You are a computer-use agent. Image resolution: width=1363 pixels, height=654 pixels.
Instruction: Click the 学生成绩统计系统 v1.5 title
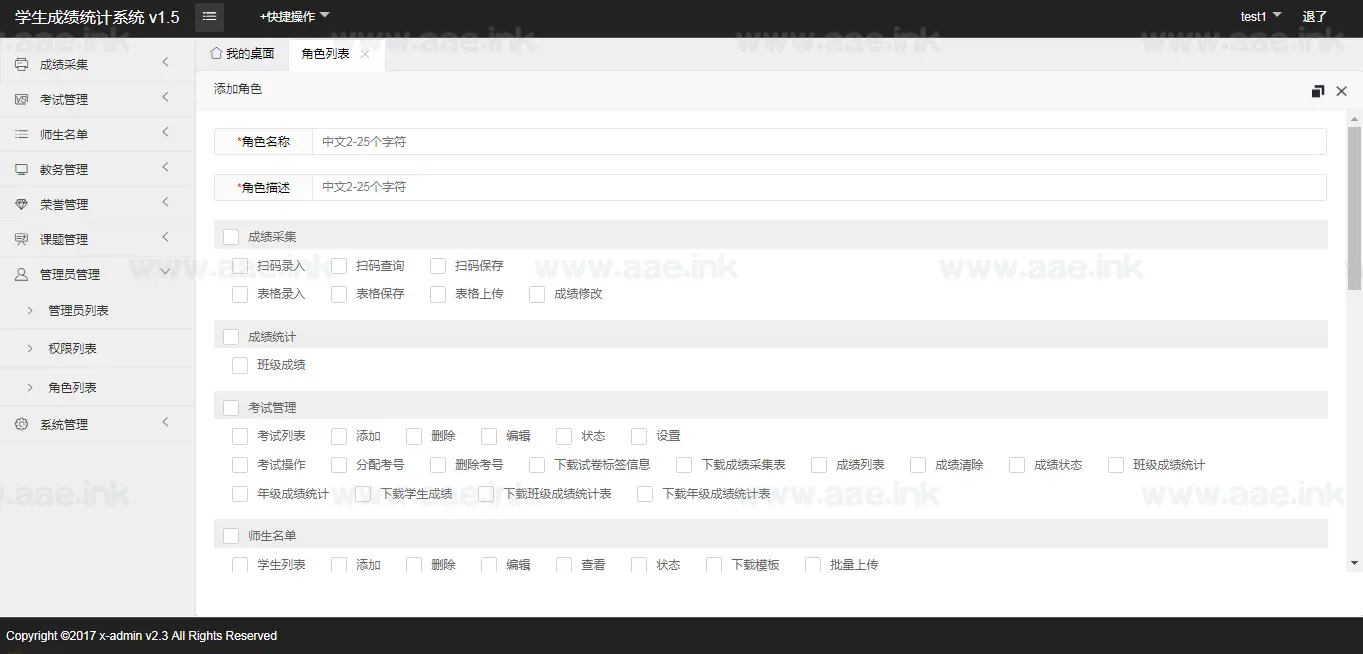point(97,17)
